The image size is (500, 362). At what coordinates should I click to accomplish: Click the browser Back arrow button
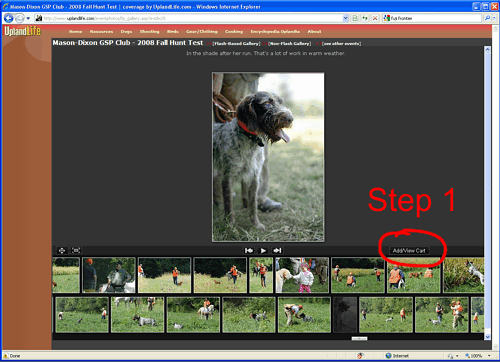(8, 18)
